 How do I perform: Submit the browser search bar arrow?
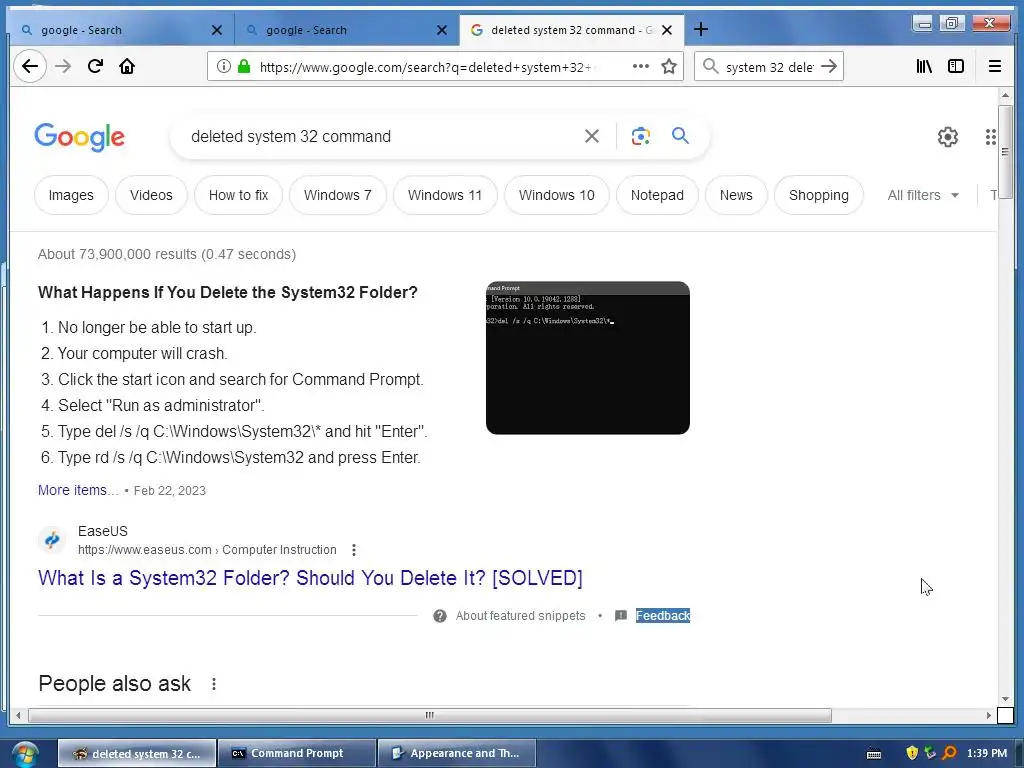(829, 66)
